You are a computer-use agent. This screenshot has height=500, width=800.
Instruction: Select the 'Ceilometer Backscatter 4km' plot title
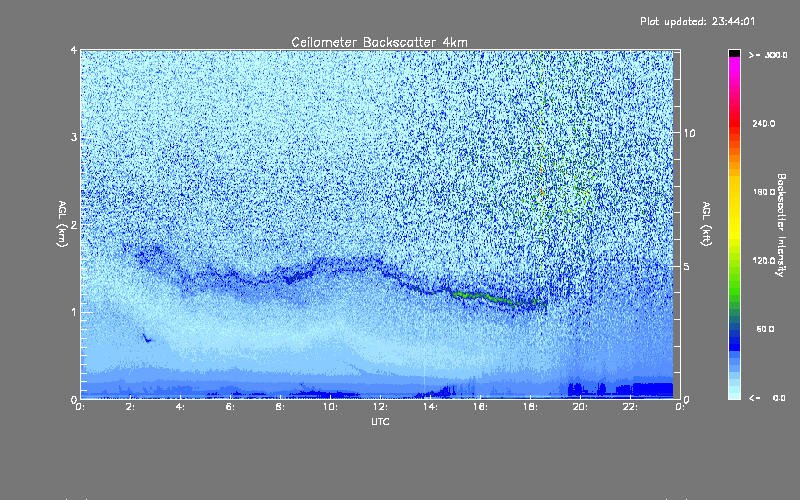[379, 42]
